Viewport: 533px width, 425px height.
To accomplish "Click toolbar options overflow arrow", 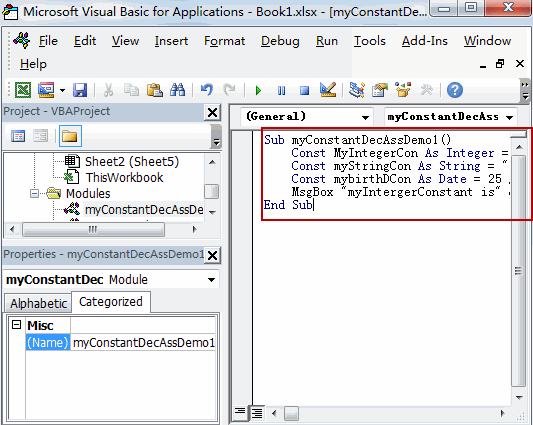I will pos(525,91).
